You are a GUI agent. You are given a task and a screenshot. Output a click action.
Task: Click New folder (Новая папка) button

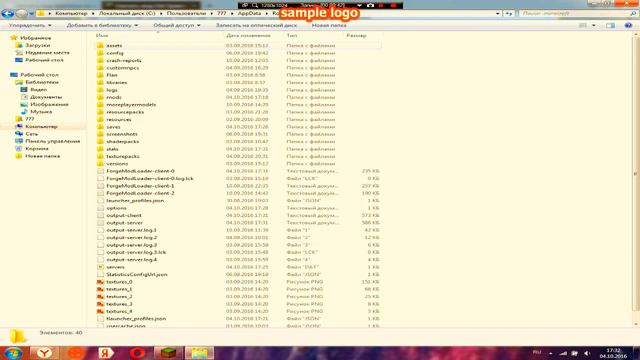pyautogui.click(x=329, y=25)
